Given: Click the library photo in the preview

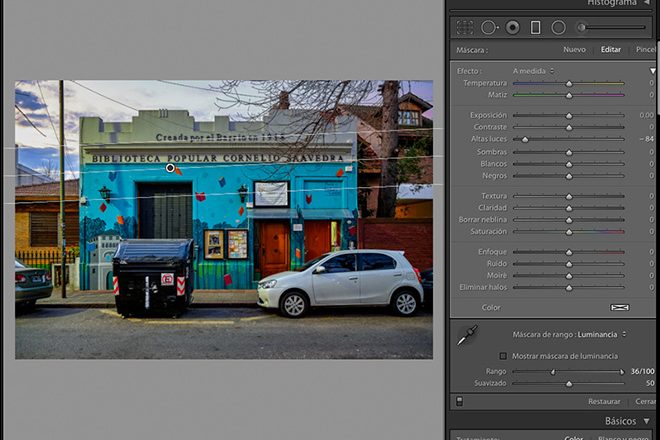Looking at the screenshot, I should click(x=224, y=219).
